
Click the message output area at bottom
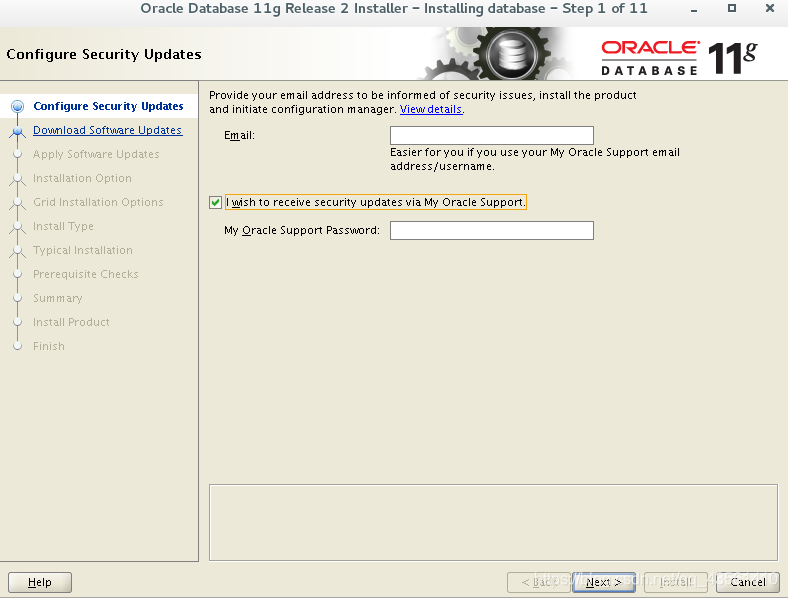click(x=493, y=523)
